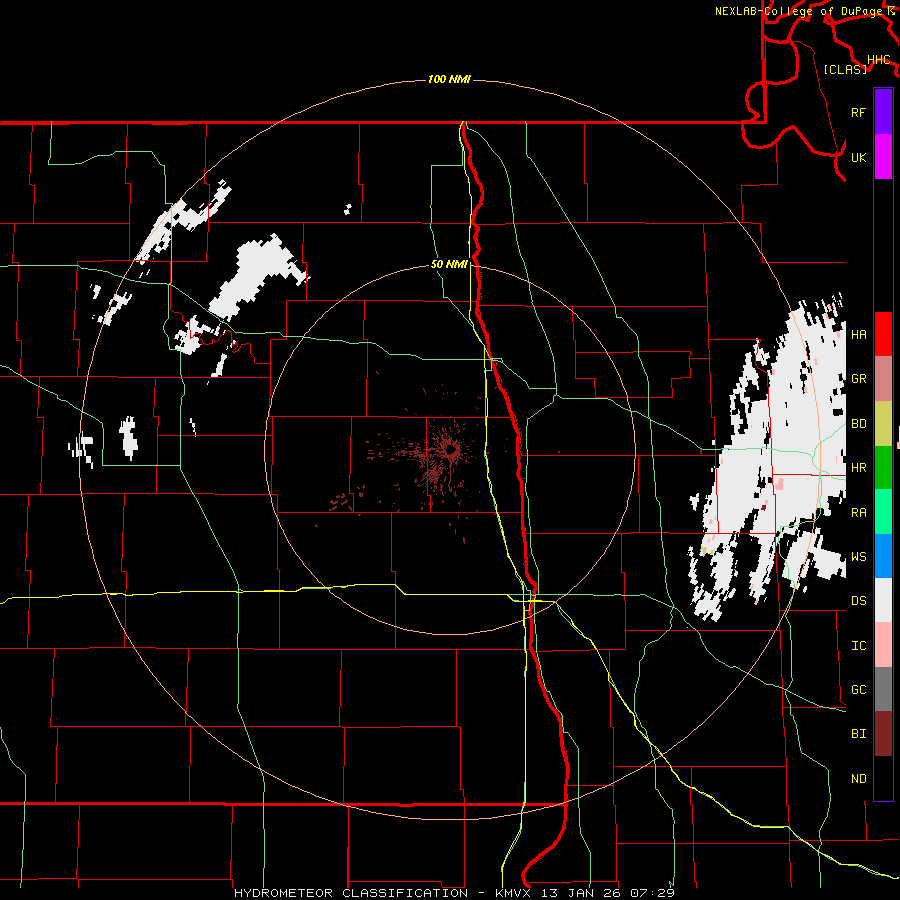Click the 100 NMI range ring label
Image resolution: width=900 pixels, height=900 pixels.
(x=449, y=79)
